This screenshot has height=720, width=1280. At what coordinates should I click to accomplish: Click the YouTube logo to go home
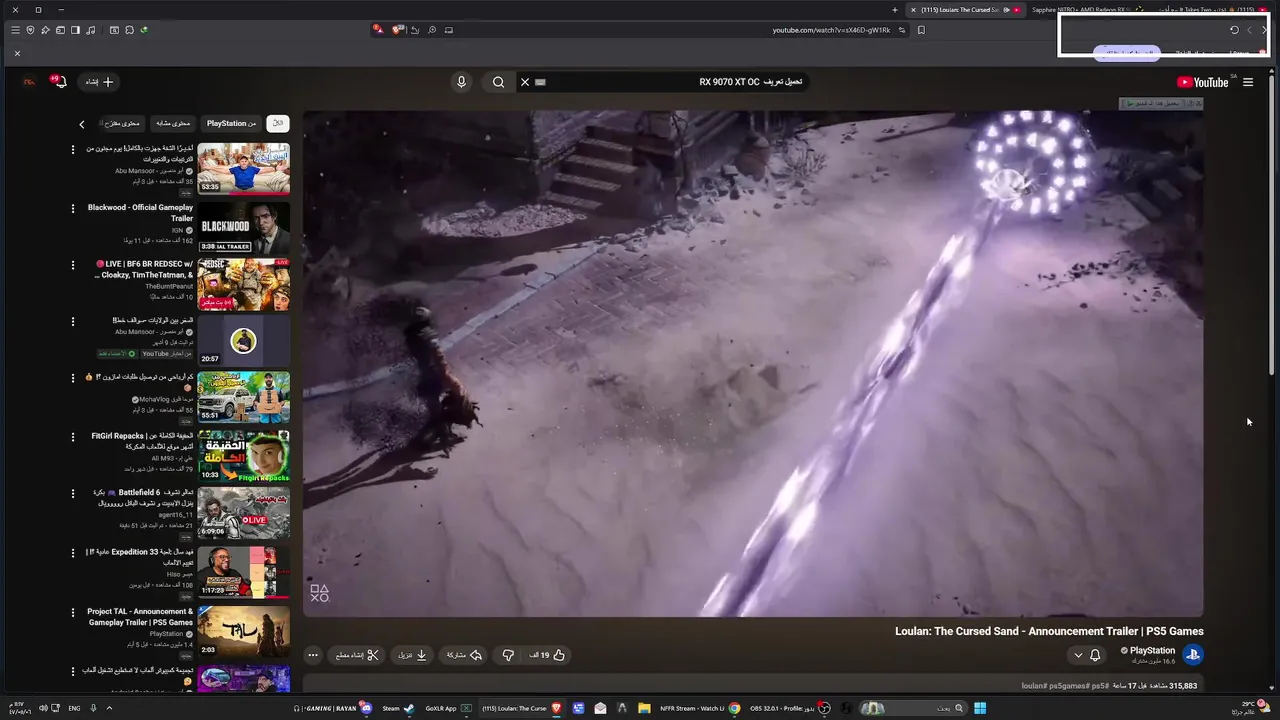click(x=1202, y=82)
